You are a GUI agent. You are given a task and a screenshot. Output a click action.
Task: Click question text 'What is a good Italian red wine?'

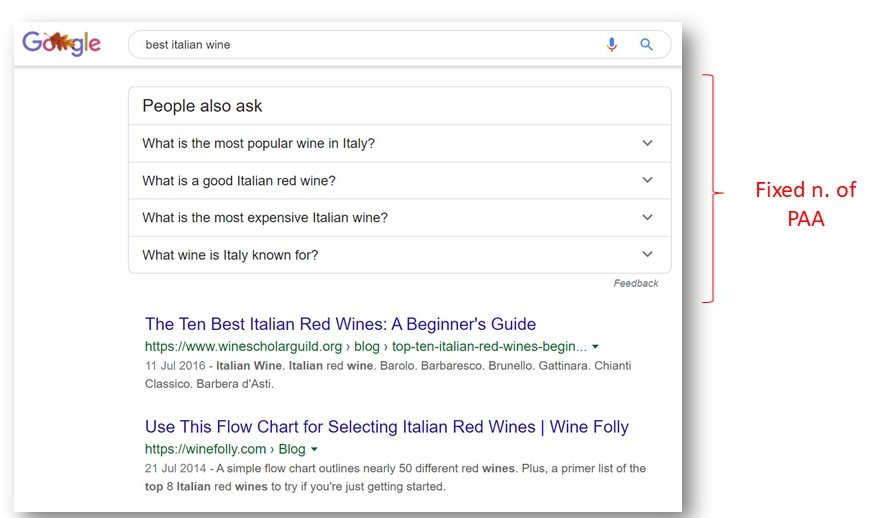coord(239,181)
